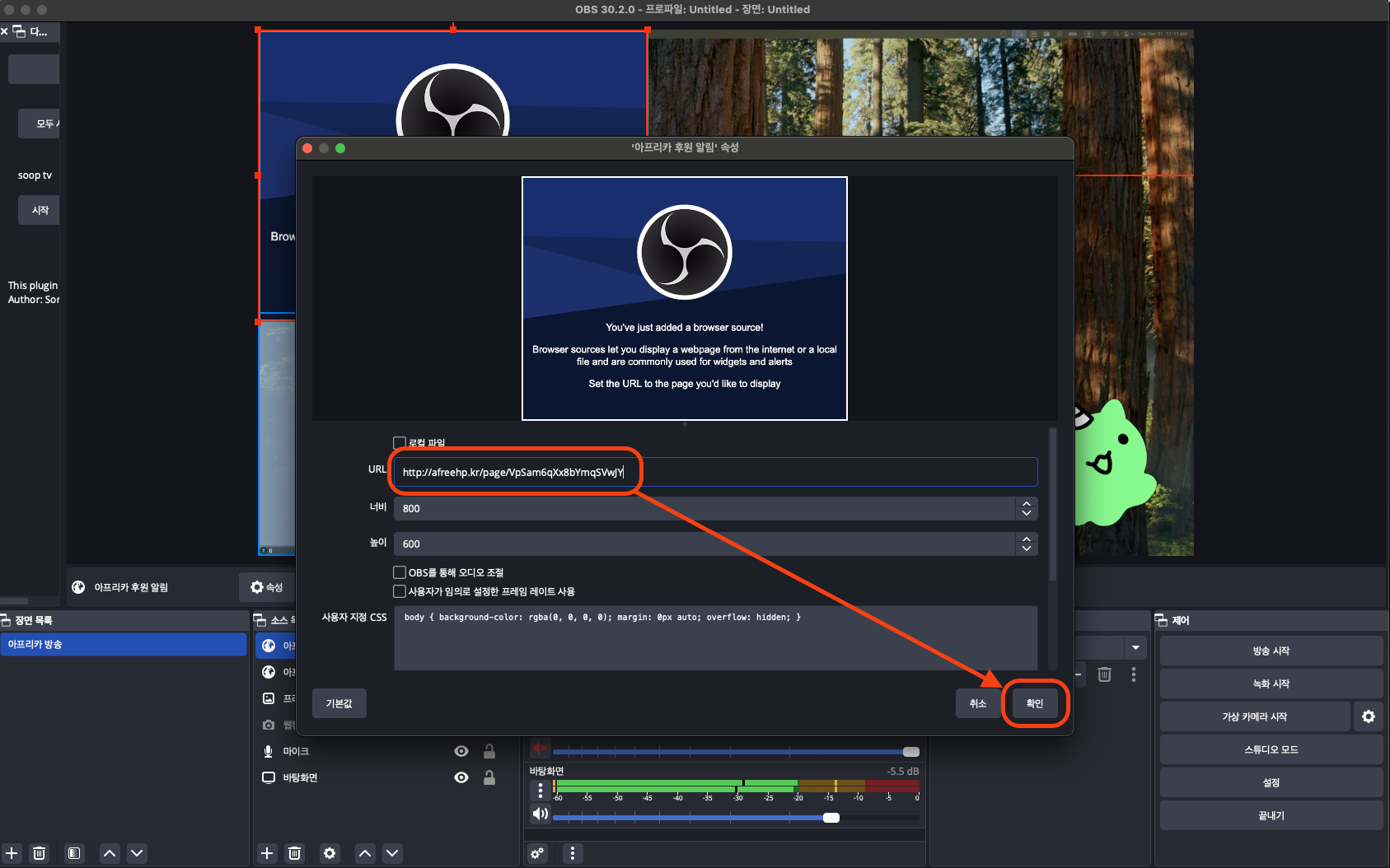
Task: Hide the 바탕화면 source with its eye icon
Action: tap(461, 777)
